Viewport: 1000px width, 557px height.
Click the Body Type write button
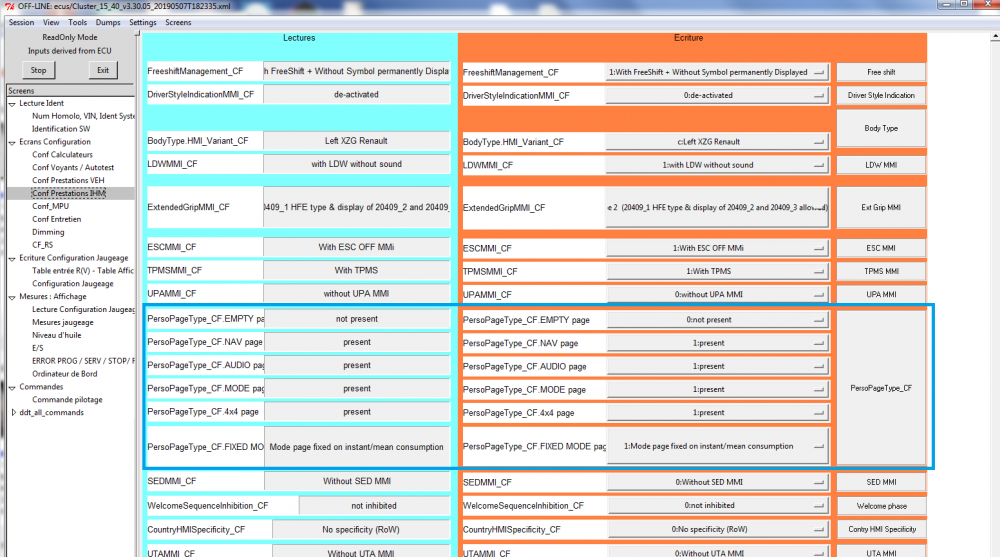pos(881,129)
